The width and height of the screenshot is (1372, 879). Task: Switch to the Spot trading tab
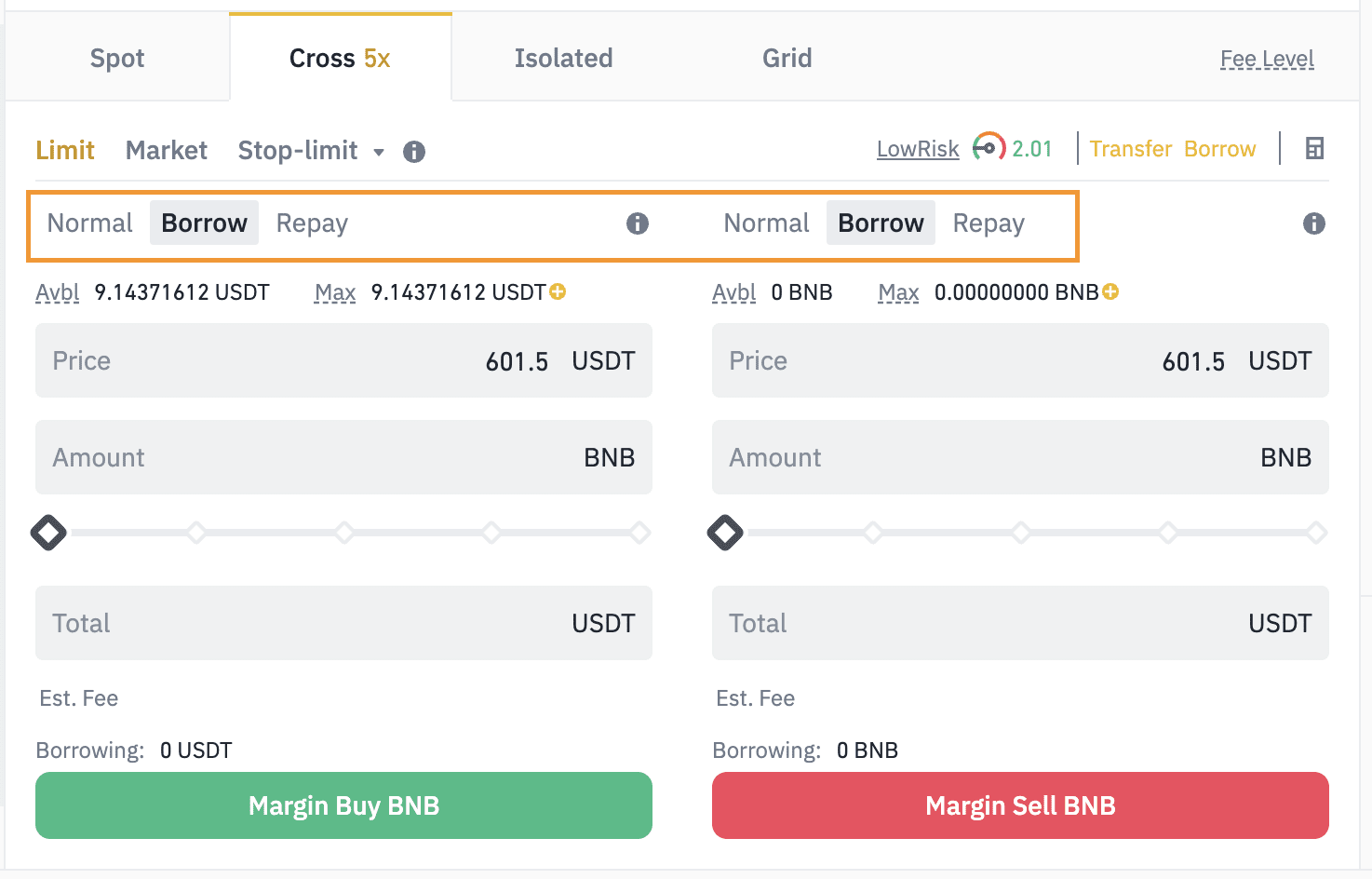(117, 59)
